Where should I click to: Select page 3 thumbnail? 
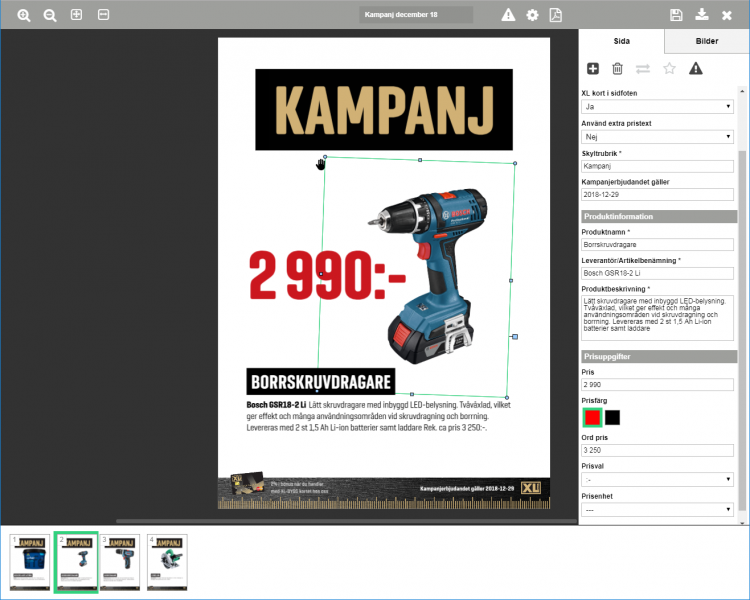[x=120, y=562]
